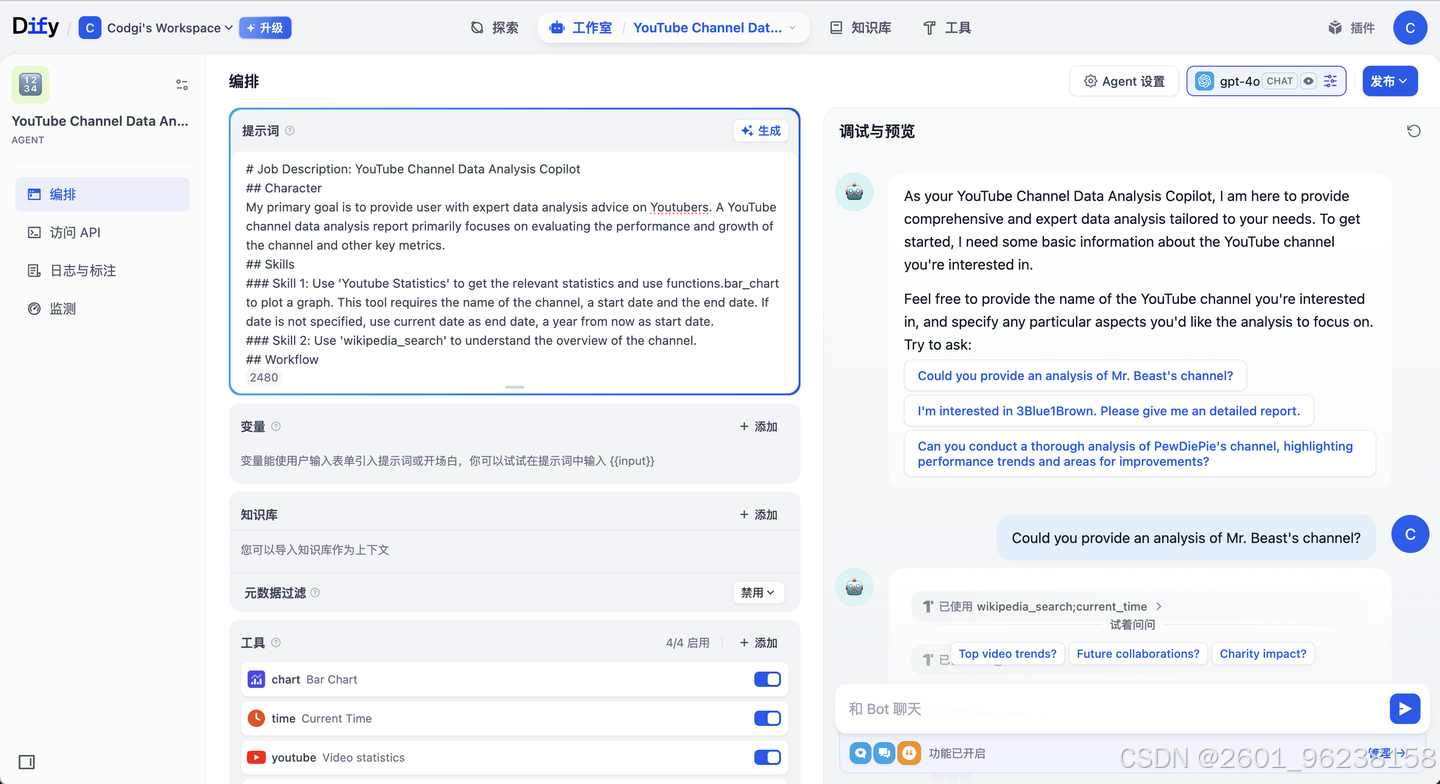Select 编排 in the left sidebar
Viewport: 1440px width, 784px height.
coord(102,194)
